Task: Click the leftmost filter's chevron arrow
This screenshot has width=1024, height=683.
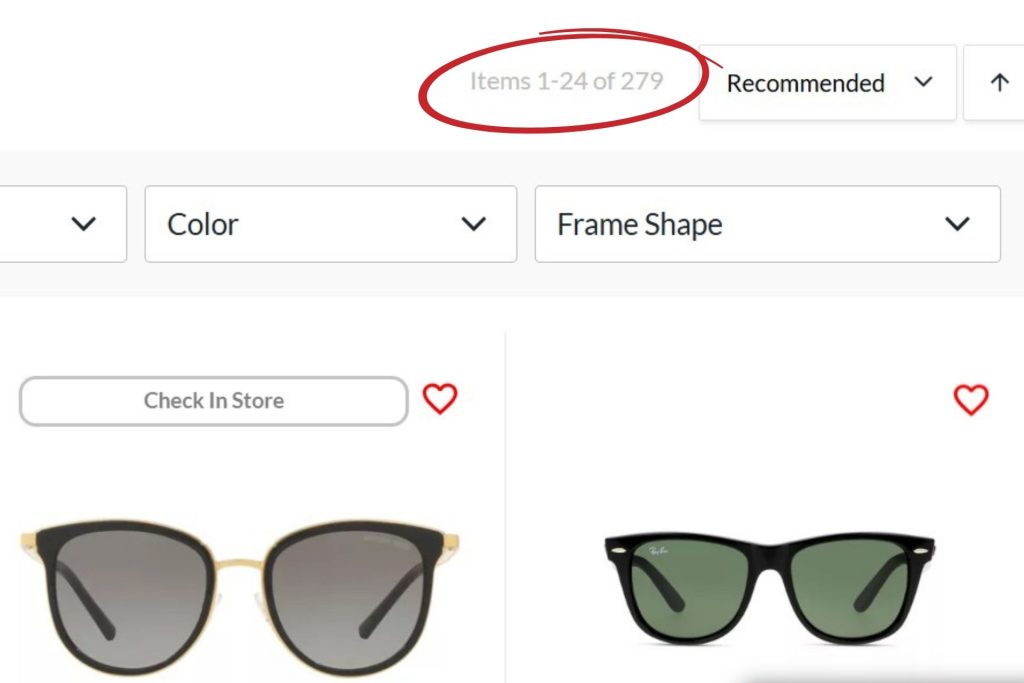Action: [85, 224]
